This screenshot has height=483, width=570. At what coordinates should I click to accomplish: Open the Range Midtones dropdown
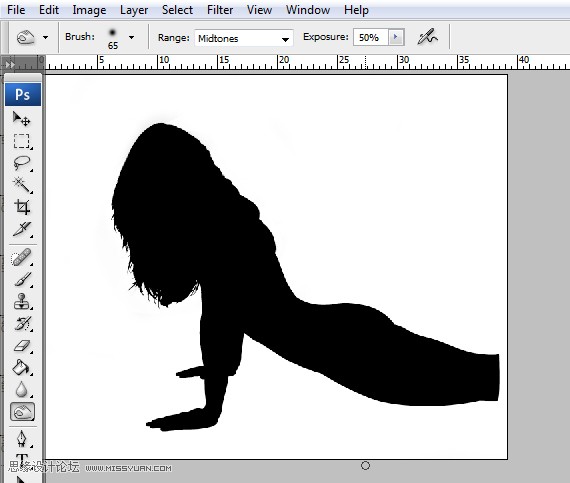coord(244,38)
